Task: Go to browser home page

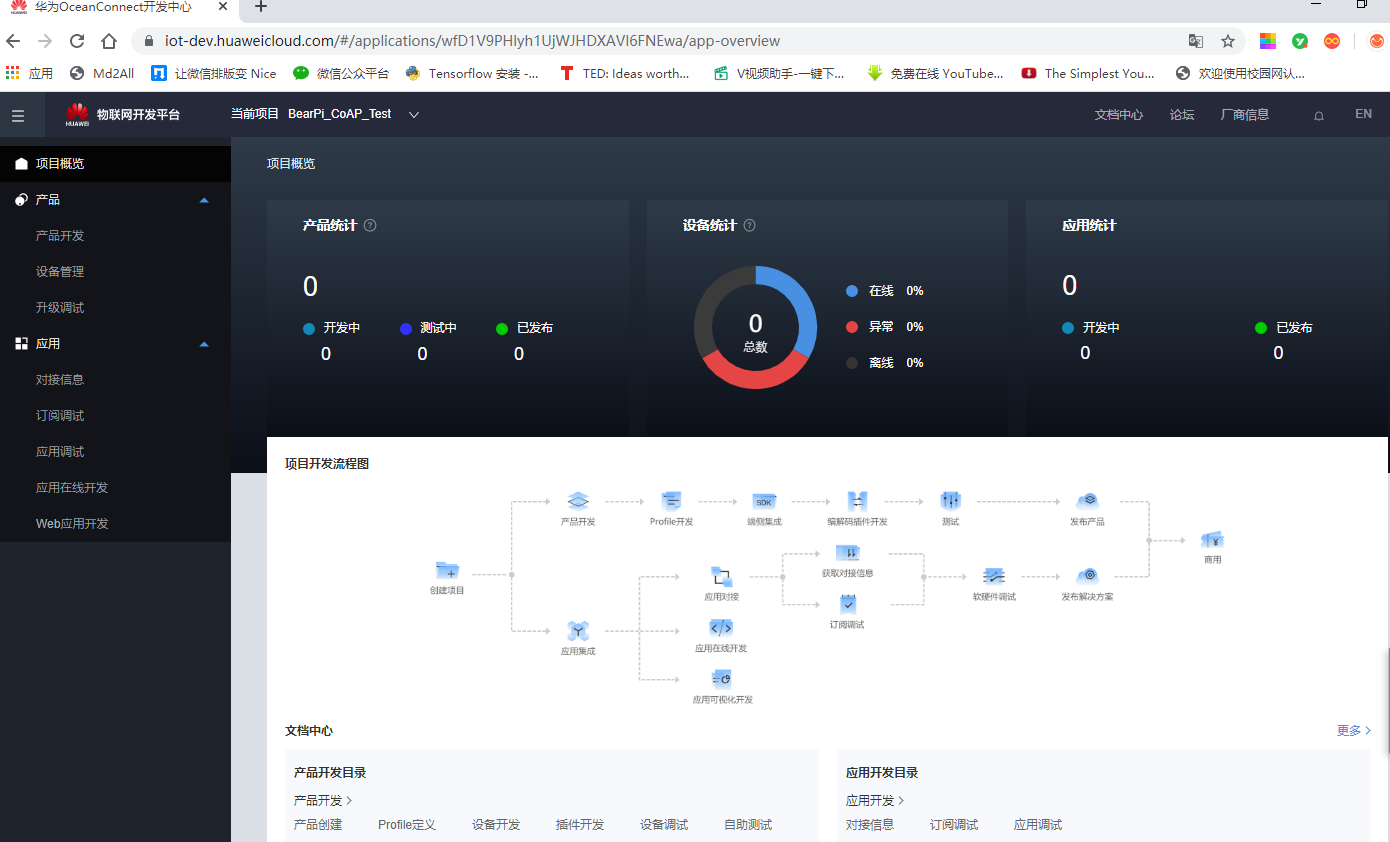Action: (109, 41)
